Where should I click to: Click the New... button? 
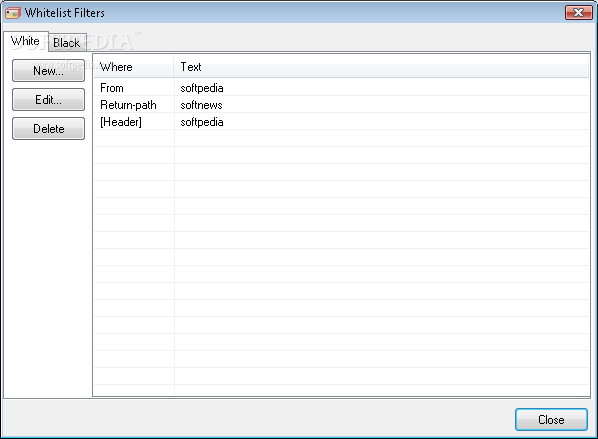(x=48, y=71)
